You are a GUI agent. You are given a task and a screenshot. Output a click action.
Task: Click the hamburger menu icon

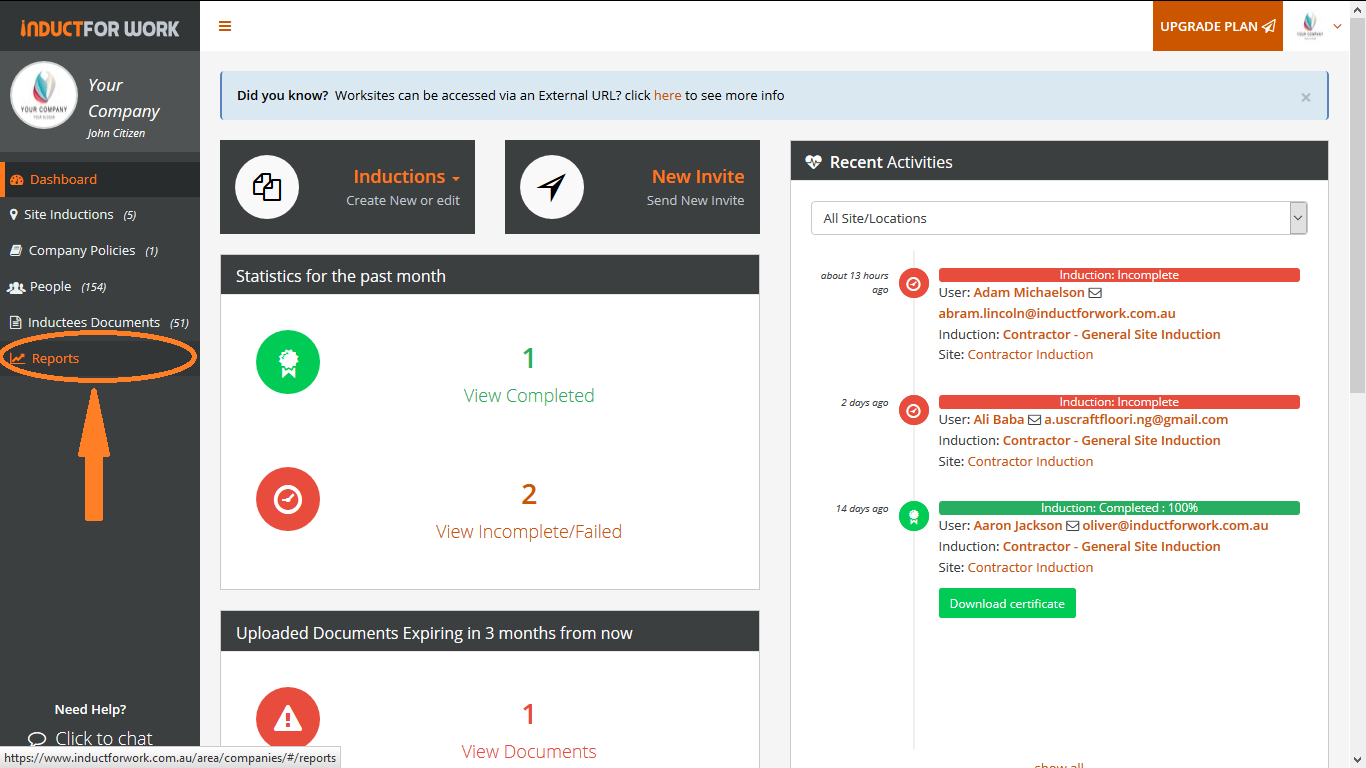tap(225, 26)
